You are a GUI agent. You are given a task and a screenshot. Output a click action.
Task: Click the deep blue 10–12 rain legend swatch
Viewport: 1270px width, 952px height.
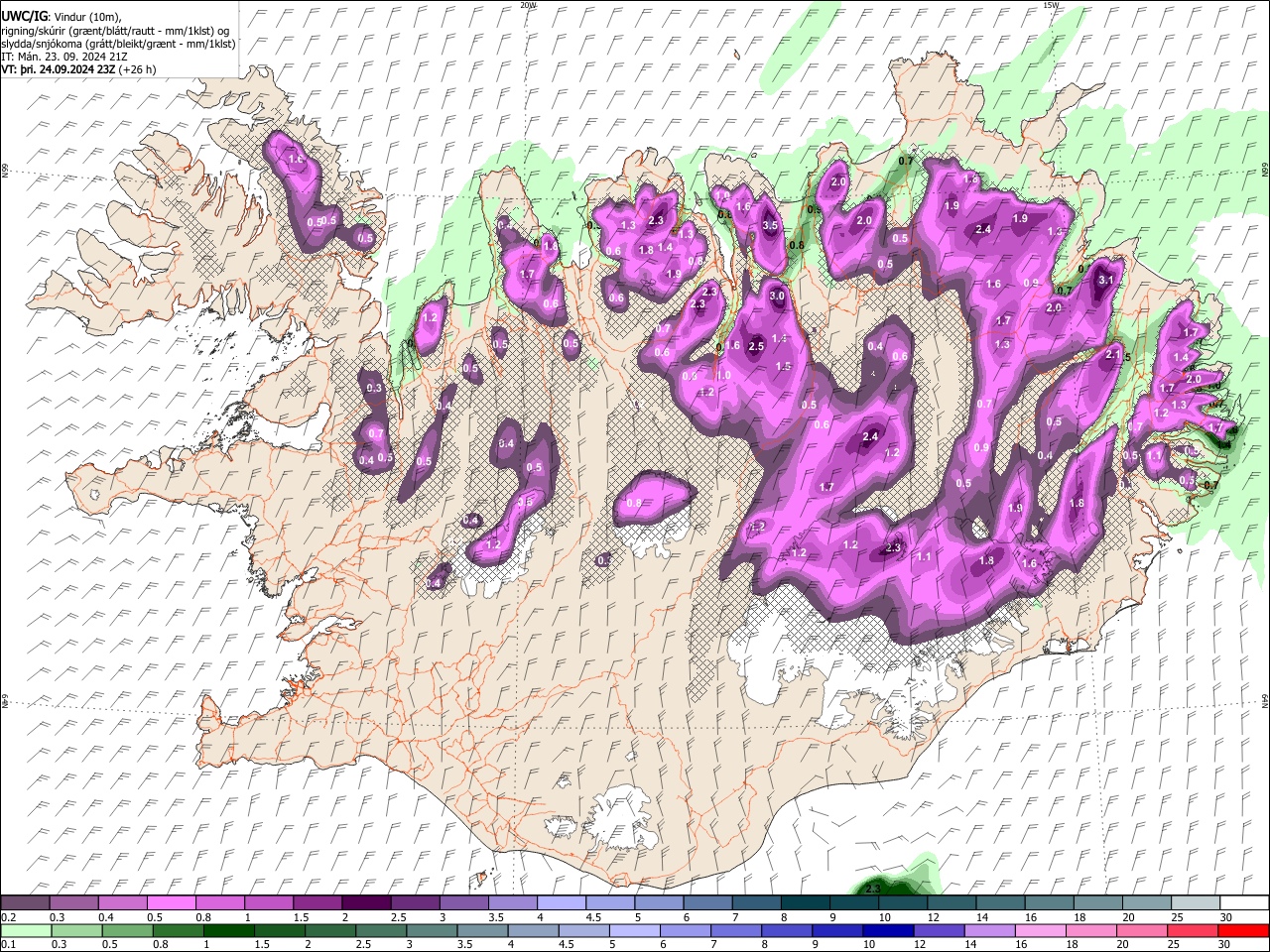pos(889,930)
